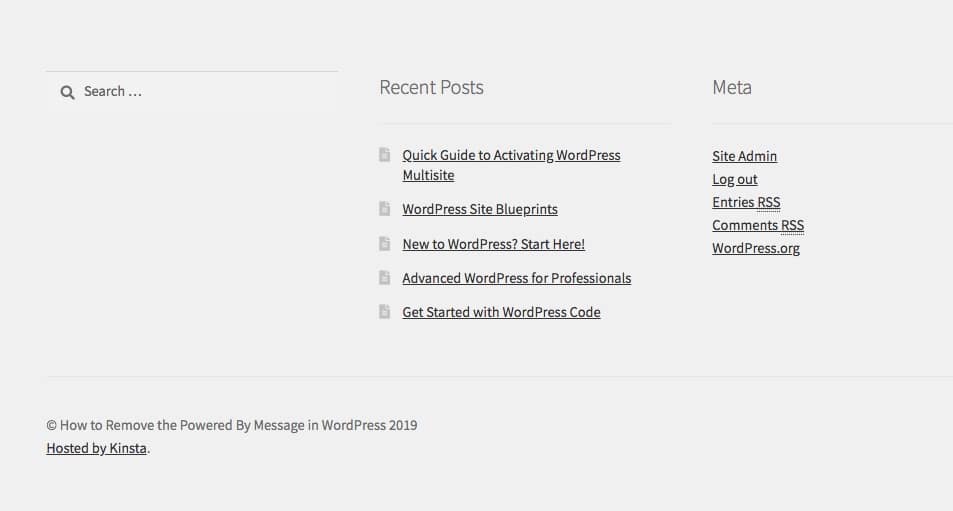Viewport: 953px width, 511px height.
Task: Click the document icon beside WordPress Site Blueprints
Action: point(384,209)
